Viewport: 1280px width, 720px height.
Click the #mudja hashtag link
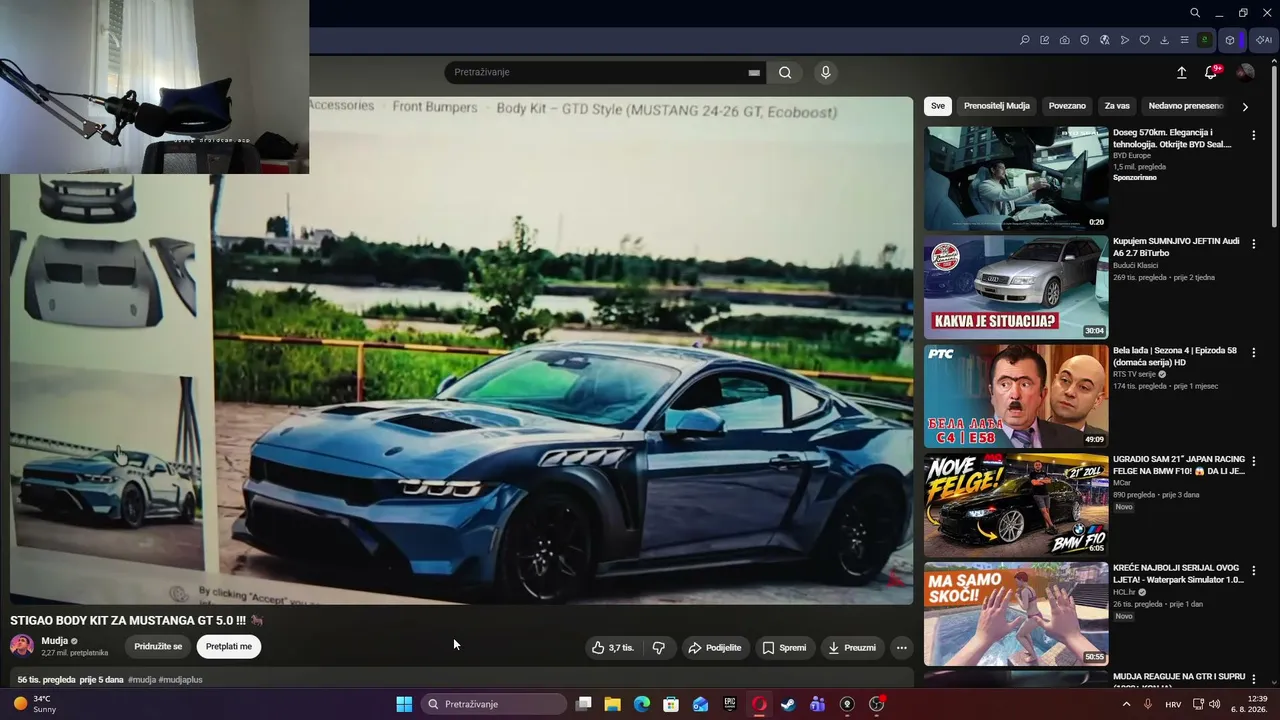click(x=141, y=680)
